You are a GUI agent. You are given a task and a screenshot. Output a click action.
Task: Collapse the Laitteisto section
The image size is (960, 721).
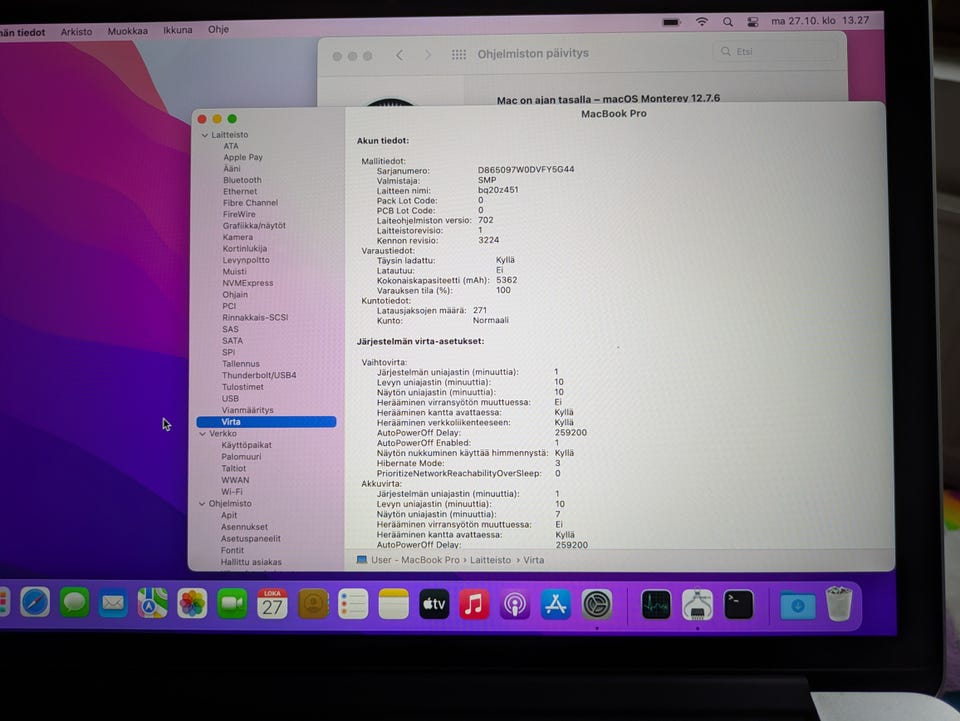click(204, 135)
